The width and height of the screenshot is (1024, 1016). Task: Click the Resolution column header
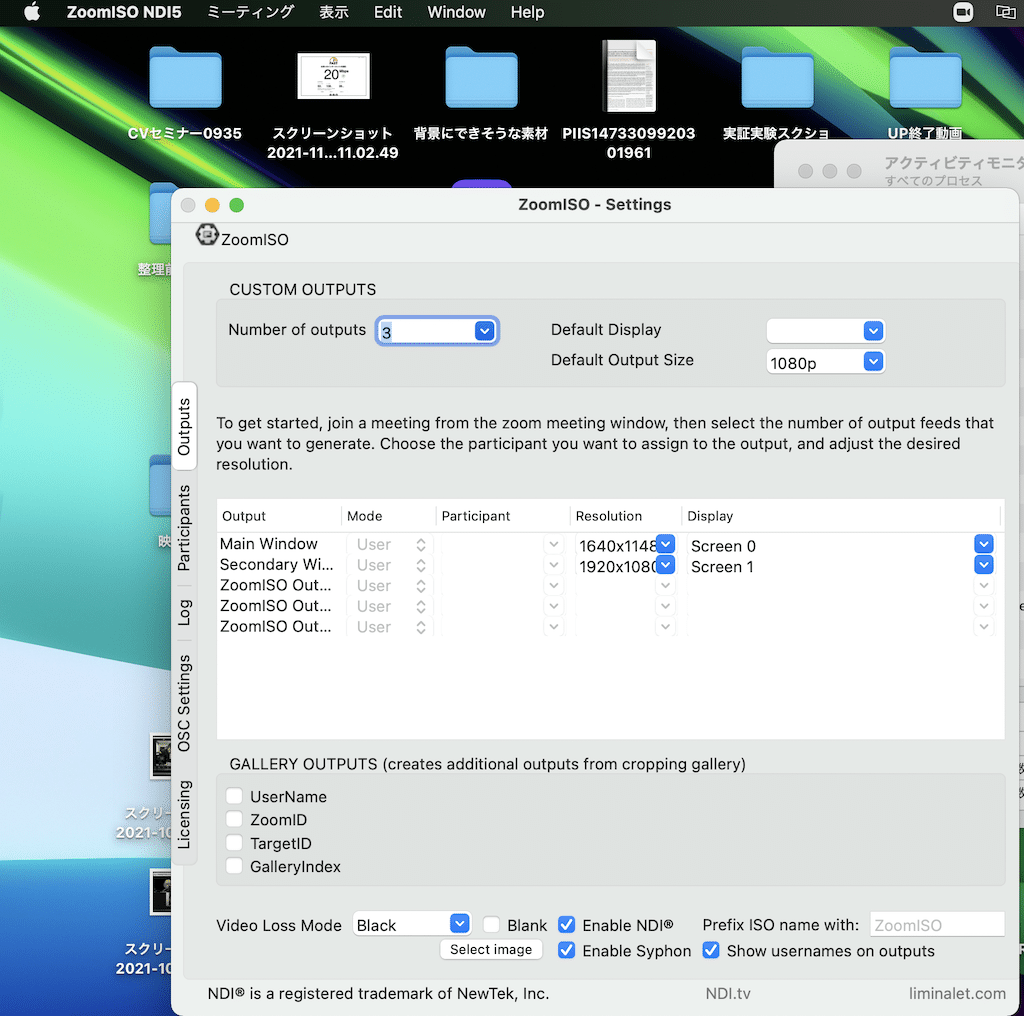point(609,516)
